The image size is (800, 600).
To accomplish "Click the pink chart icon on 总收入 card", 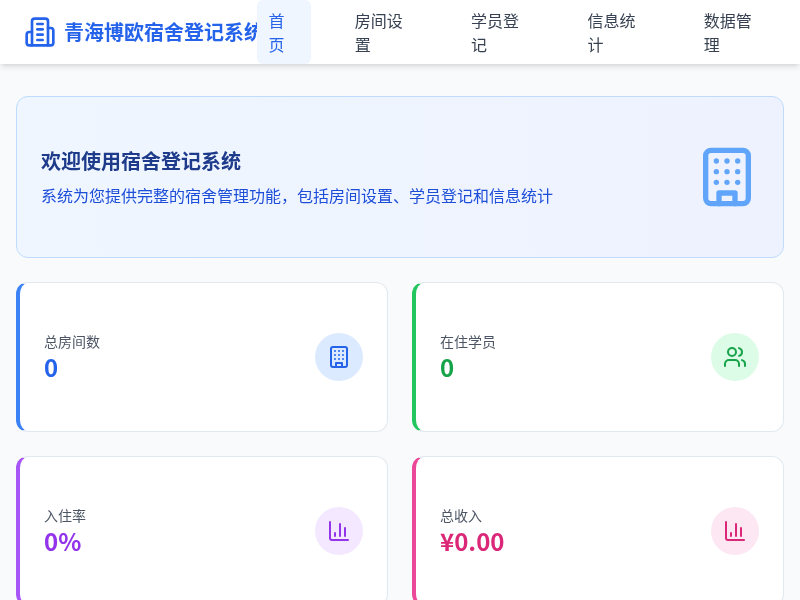I will pyautogui.click(x=735, y=531).
